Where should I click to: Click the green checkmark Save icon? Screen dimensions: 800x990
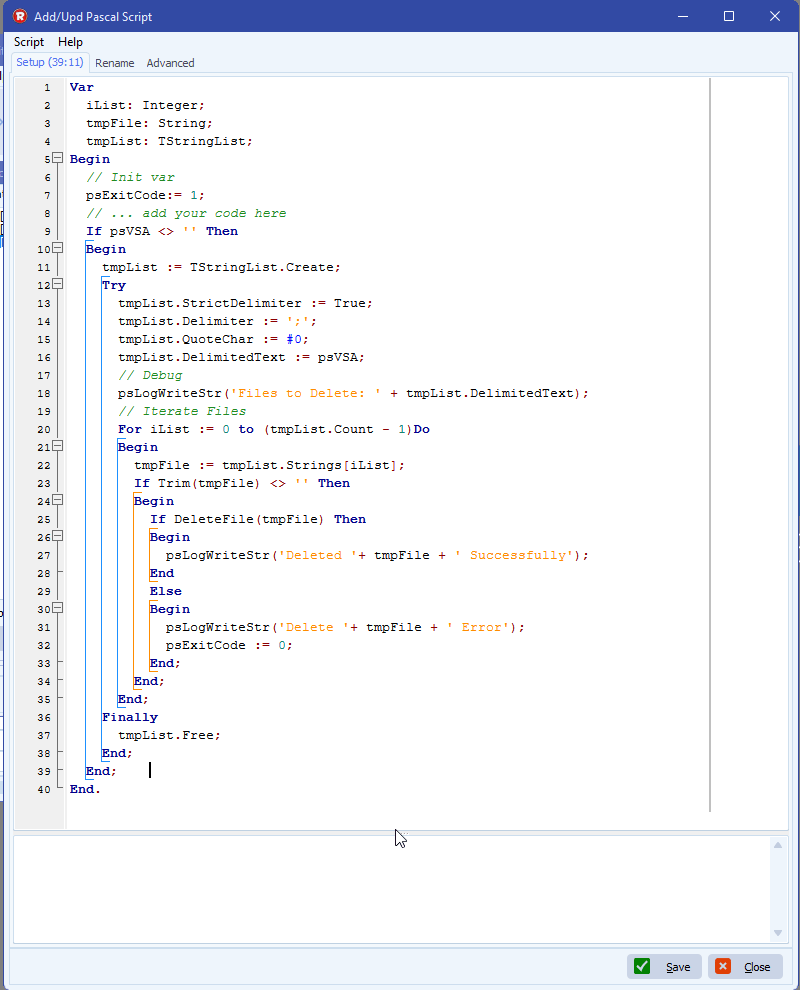pyautogui.click(x=642, y=966)
